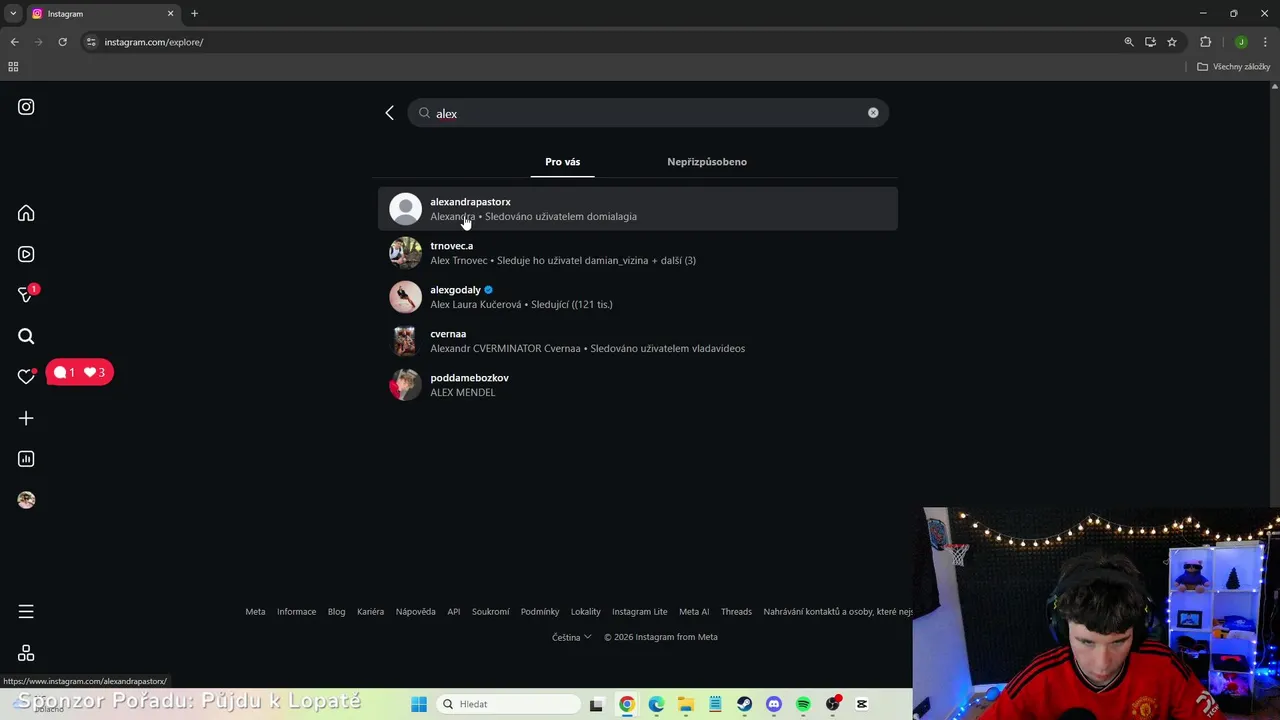
Task: Open Všechny záložky bookmarks folder
Action: click(x=1234, y=67)
